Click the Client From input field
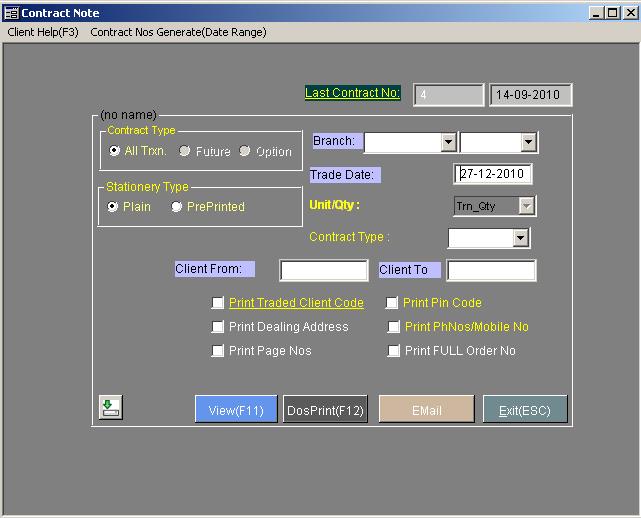Image resolution: width=641 pixels, height=518 pixels. [323, 270]
